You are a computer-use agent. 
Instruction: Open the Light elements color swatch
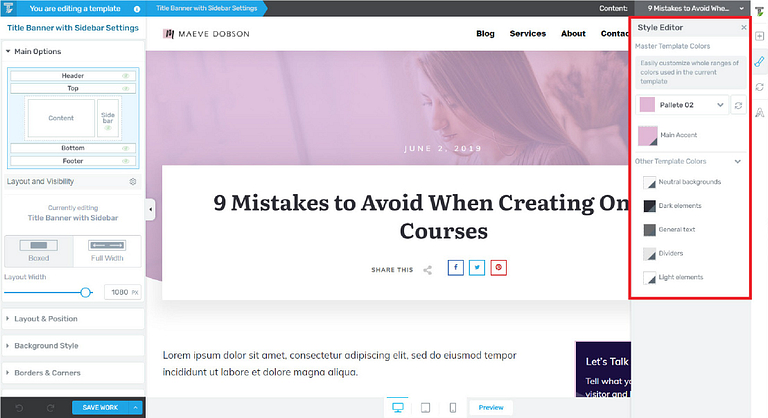click(x=649, y=278)
